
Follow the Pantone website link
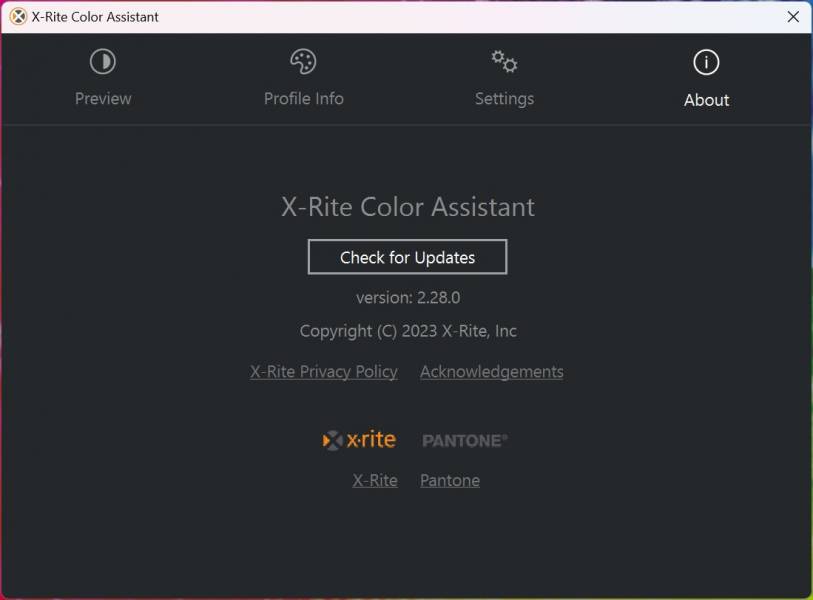point(450,480)
